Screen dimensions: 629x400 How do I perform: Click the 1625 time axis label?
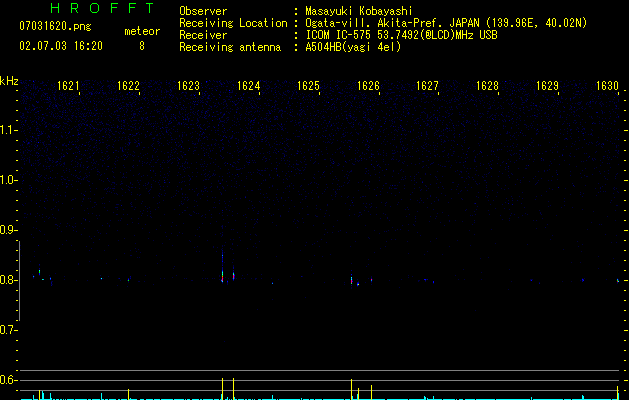pos(308,85)
